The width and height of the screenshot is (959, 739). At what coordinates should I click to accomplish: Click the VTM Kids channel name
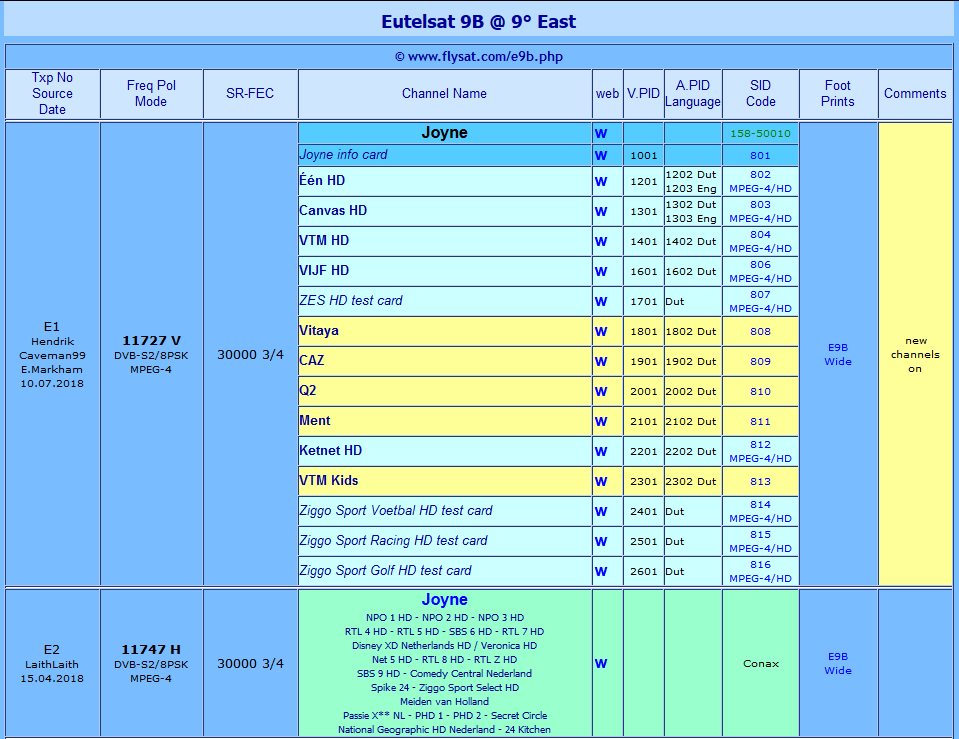click(328, 480)
